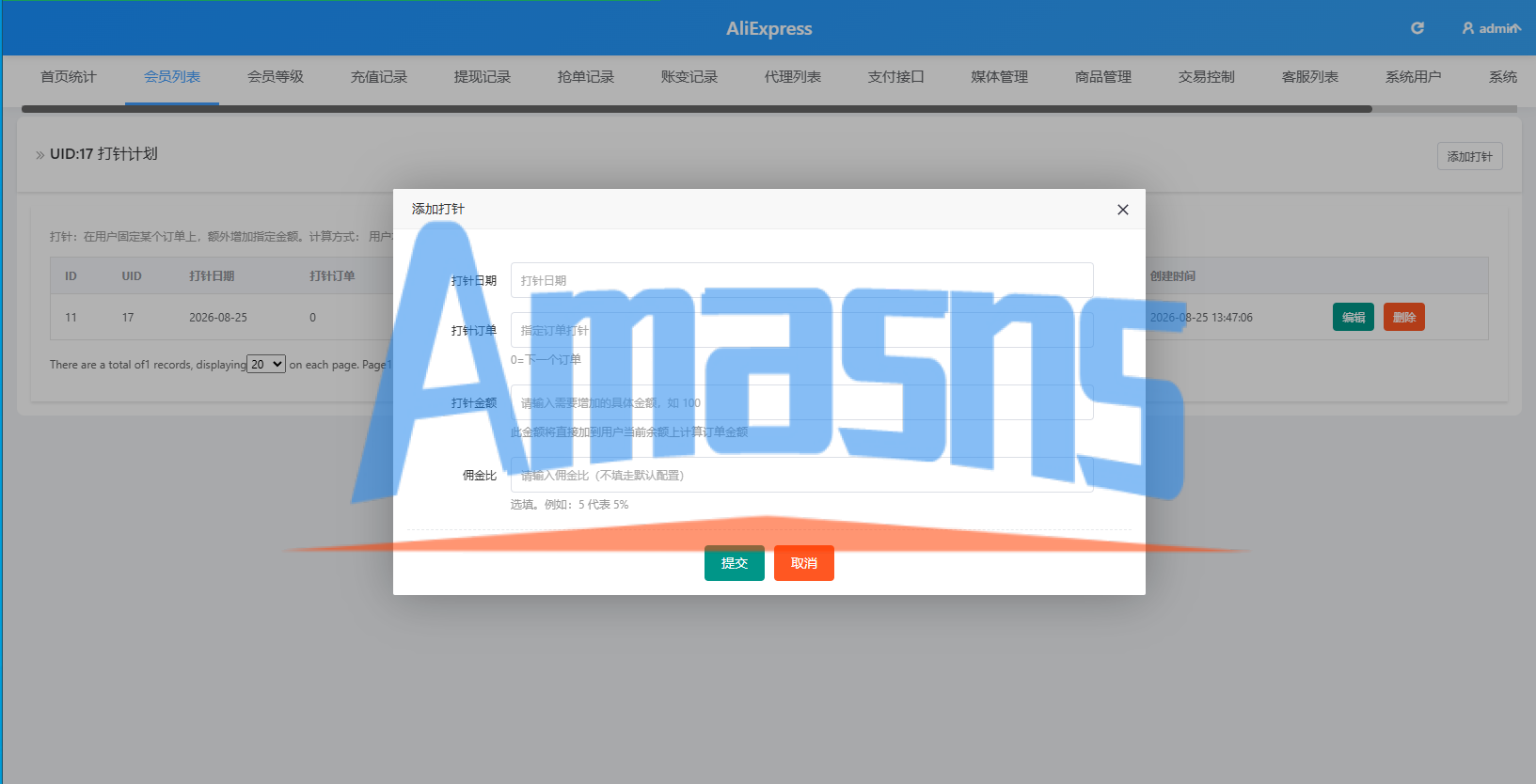Image resolution: width=1536 pixels, height=784 pixels.
Task: Open the 账变记录 tab
Action: 689,77
